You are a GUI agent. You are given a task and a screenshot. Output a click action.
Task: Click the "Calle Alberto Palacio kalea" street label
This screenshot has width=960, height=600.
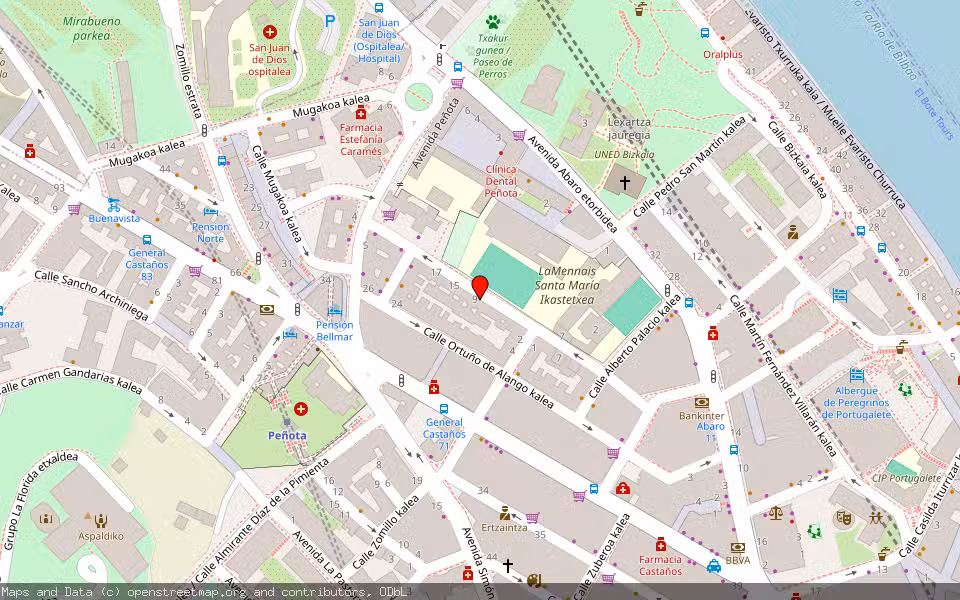635,346
